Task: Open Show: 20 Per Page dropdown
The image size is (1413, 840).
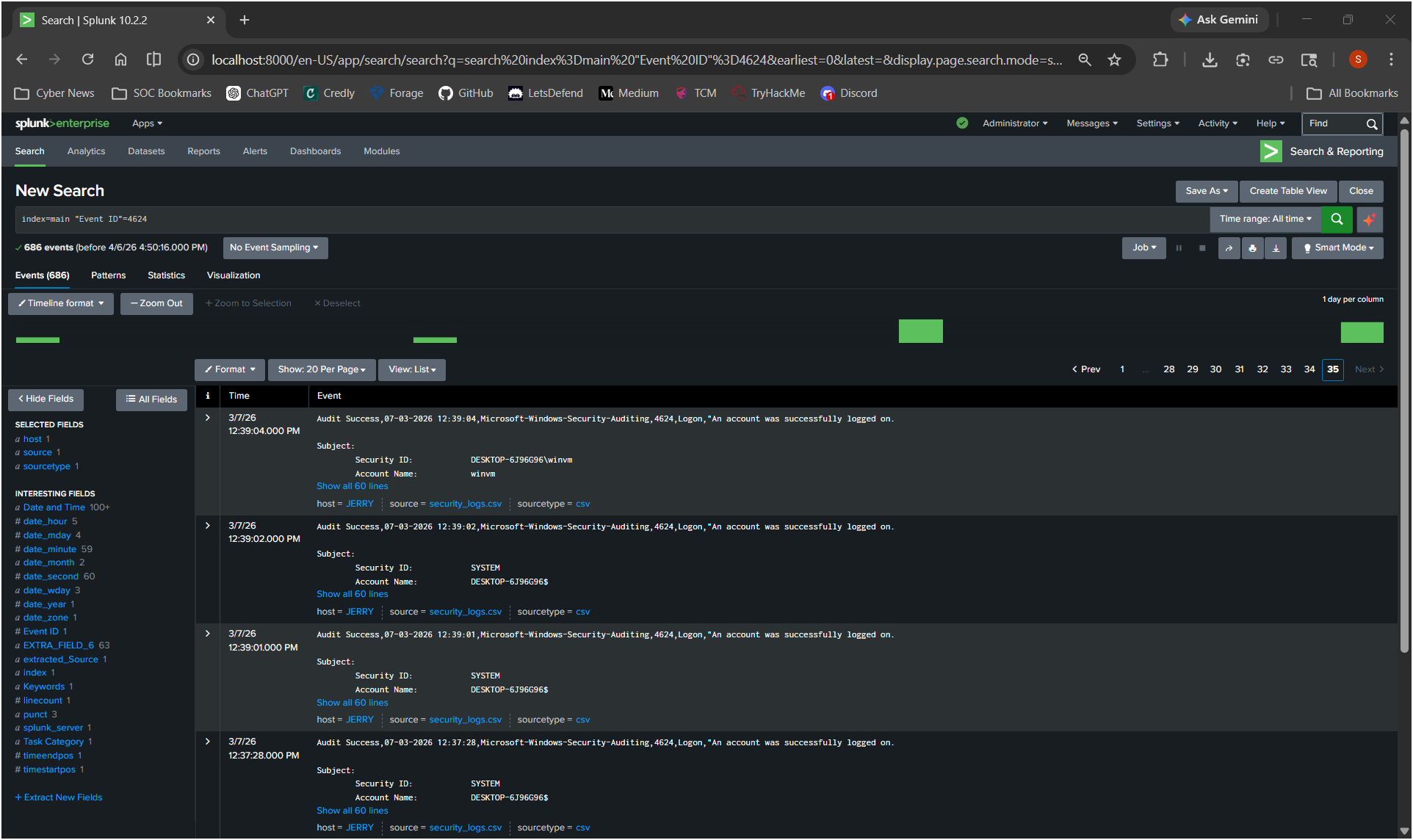Action: 322,369
